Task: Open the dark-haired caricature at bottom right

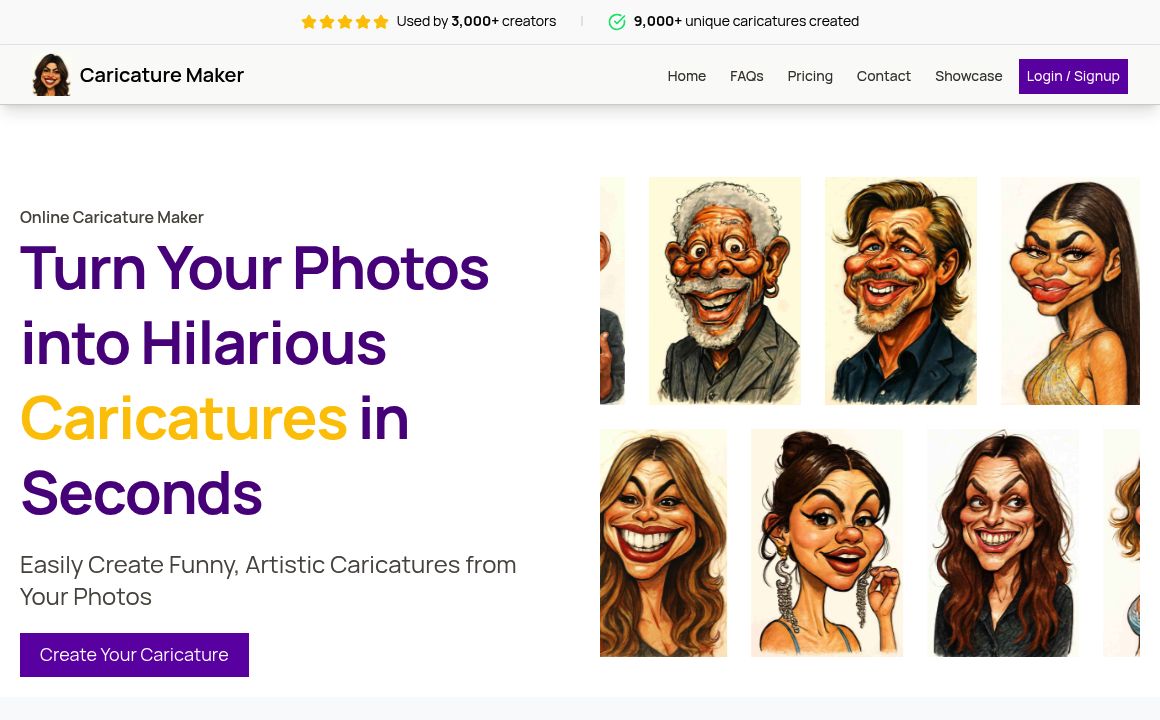Action: coord(1003,542)
